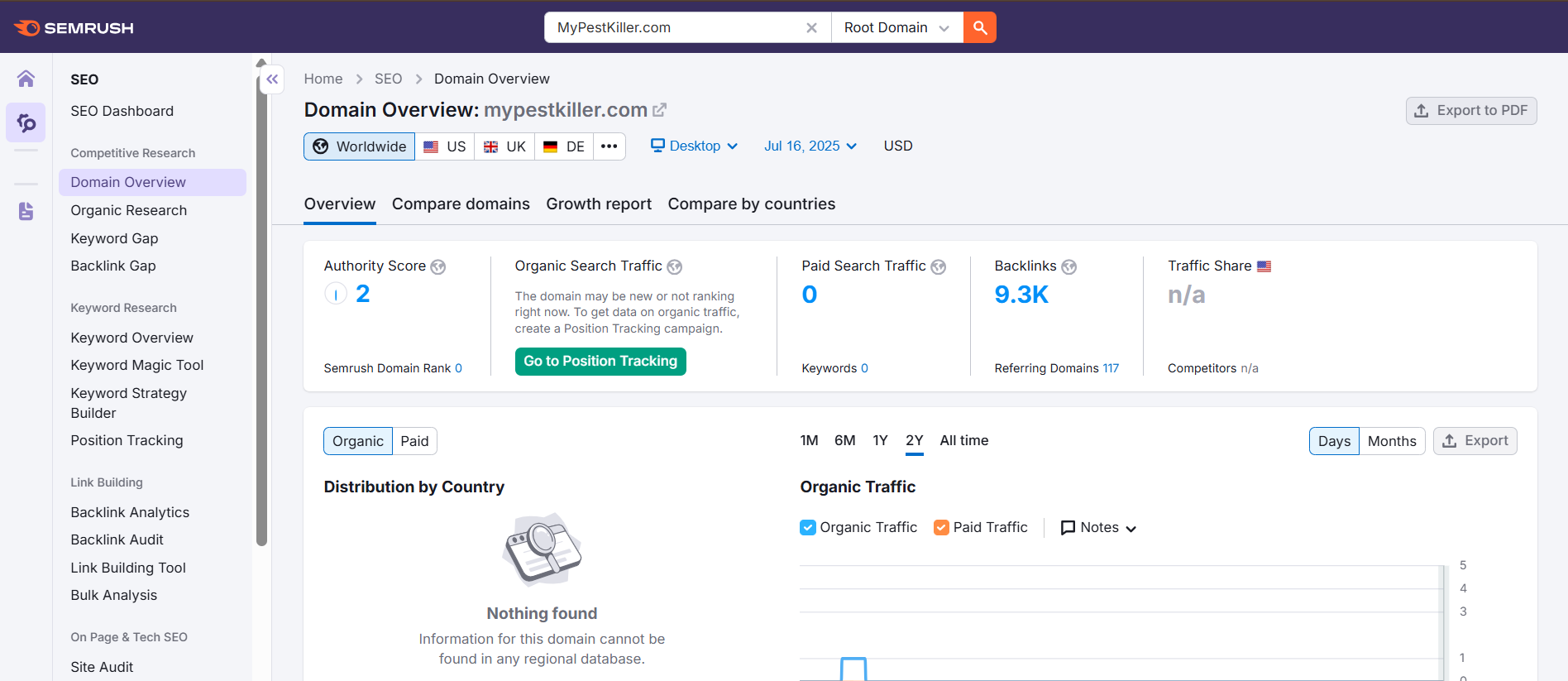Open Keyword Gap in sidebar
Image resolution: width=1568 pixels, height=681 pixels.
click(114, 238)
